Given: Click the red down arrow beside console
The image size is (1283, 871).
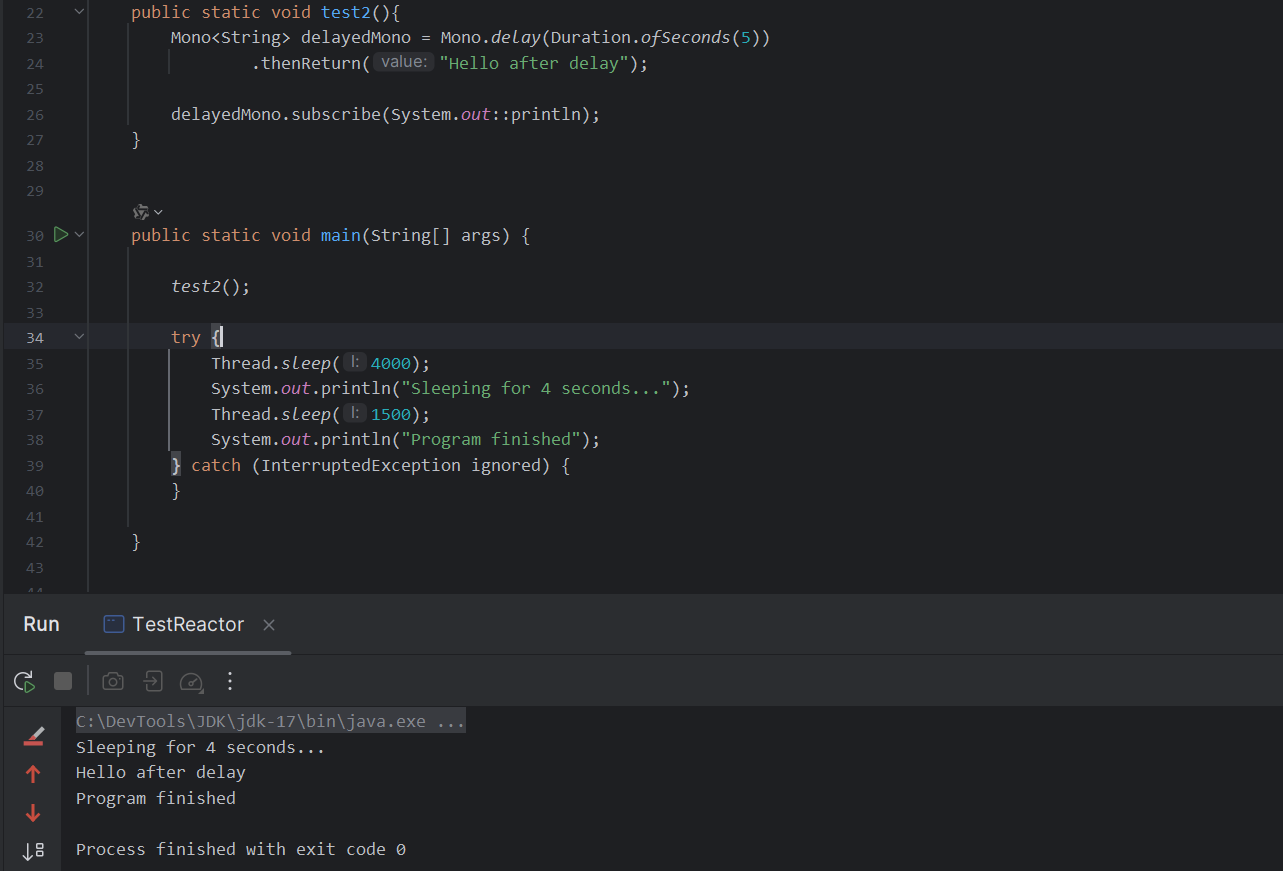Looking at the screenshot, I should point(33,812).
